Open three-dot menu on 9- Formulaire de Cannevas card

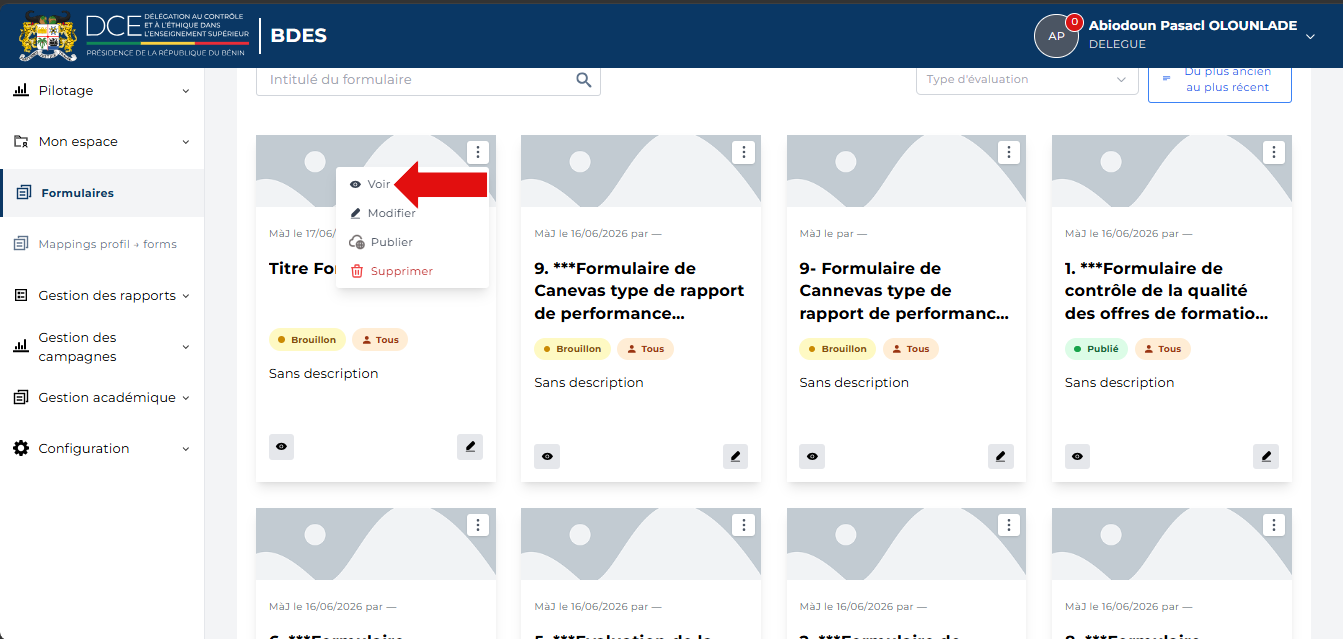(x=1009, y=152)
